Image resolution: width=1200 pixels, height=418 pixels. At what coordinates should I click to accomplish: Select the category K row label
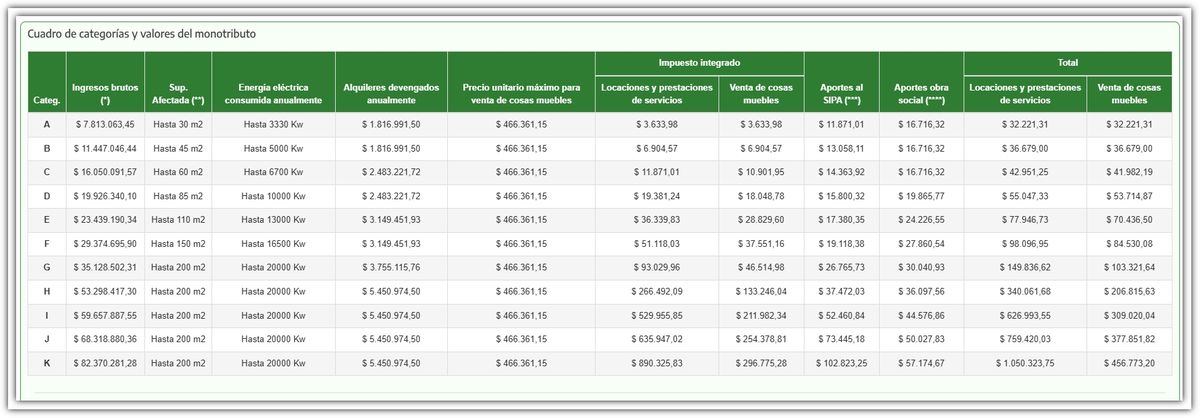pyautogui.click(x=47, y=363)
